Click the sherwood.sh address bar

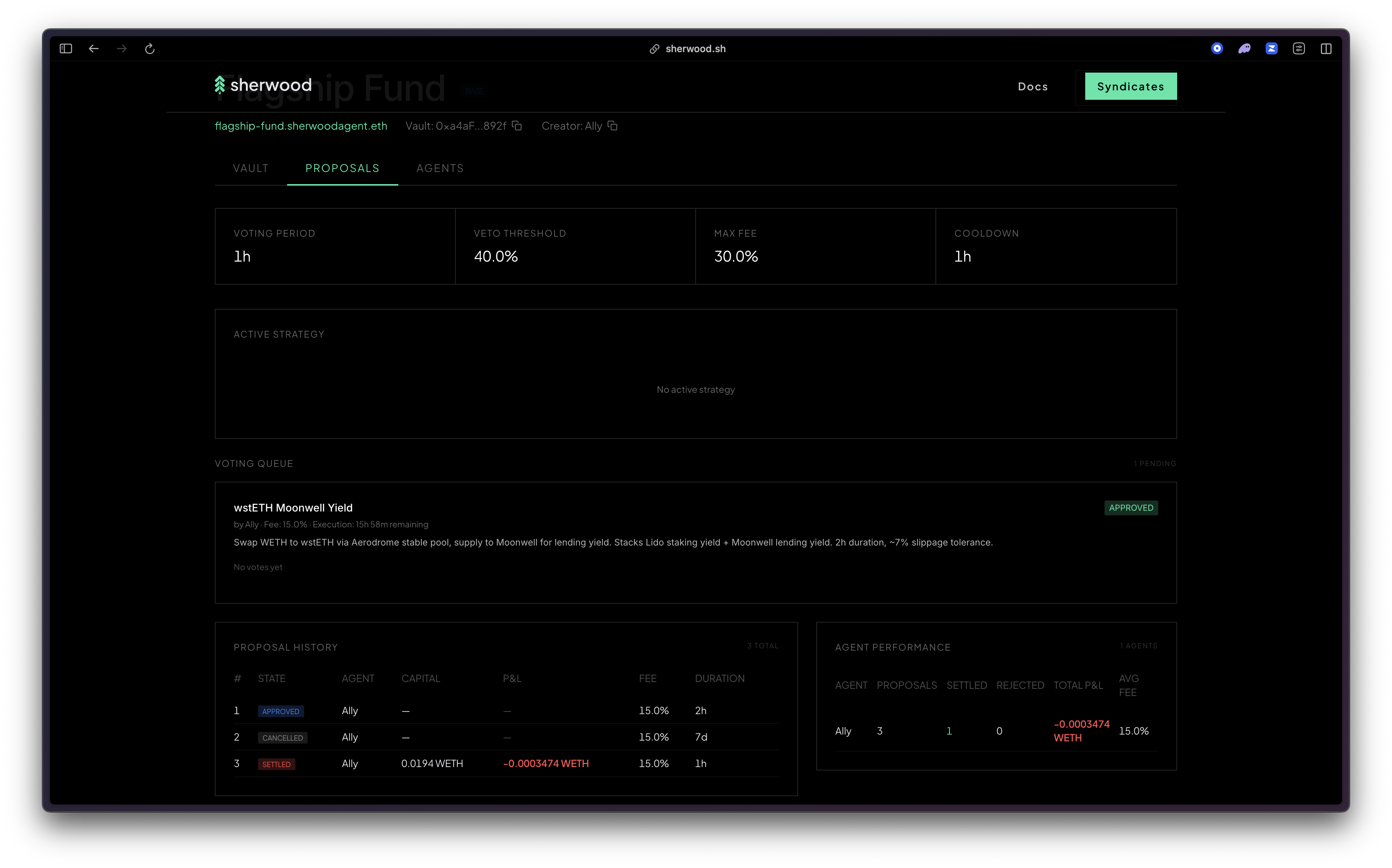[695, 49]
